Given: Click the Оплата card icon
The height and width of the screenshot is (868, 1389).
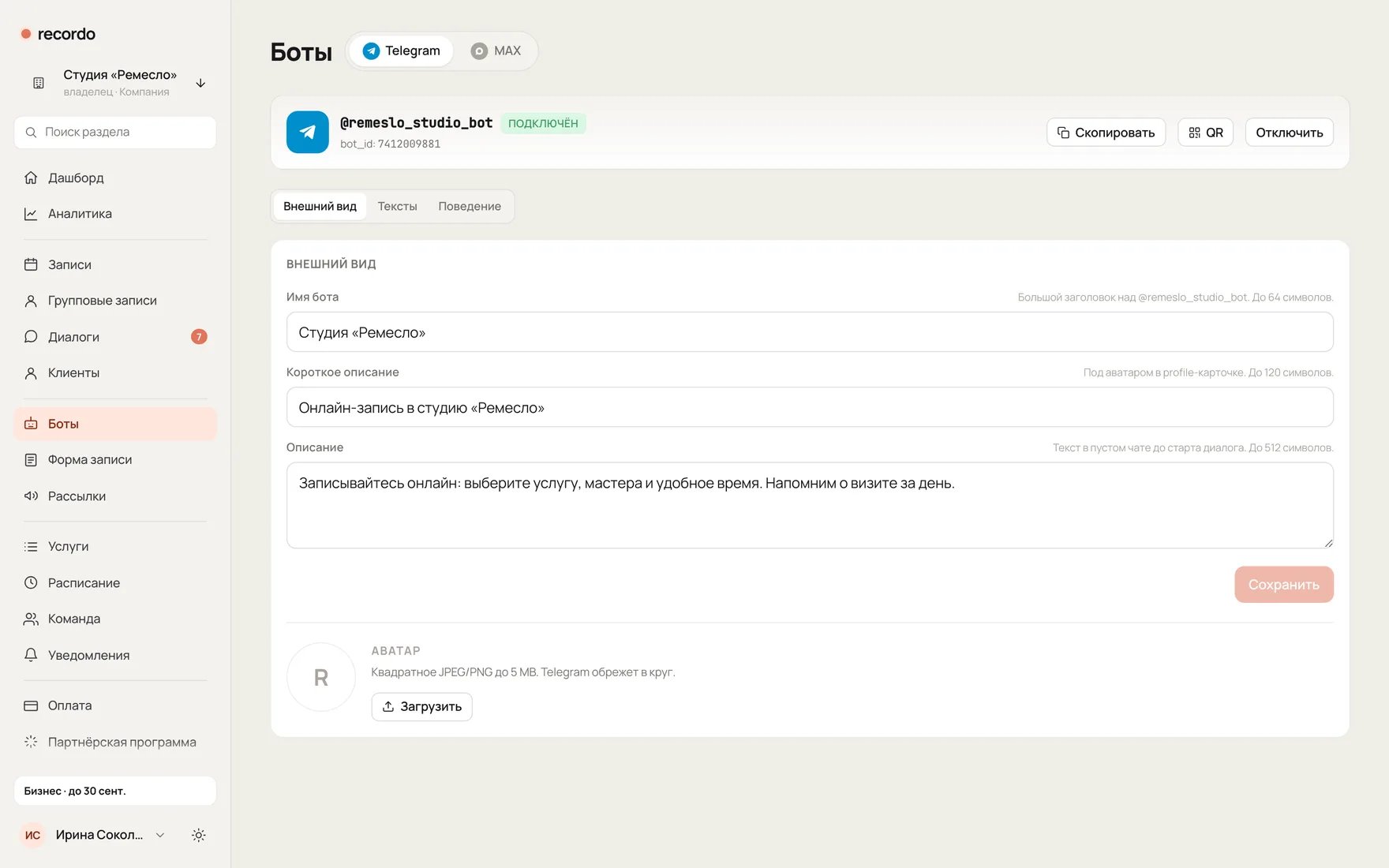Looking at the screenshot, I should [x=31, y=705].
